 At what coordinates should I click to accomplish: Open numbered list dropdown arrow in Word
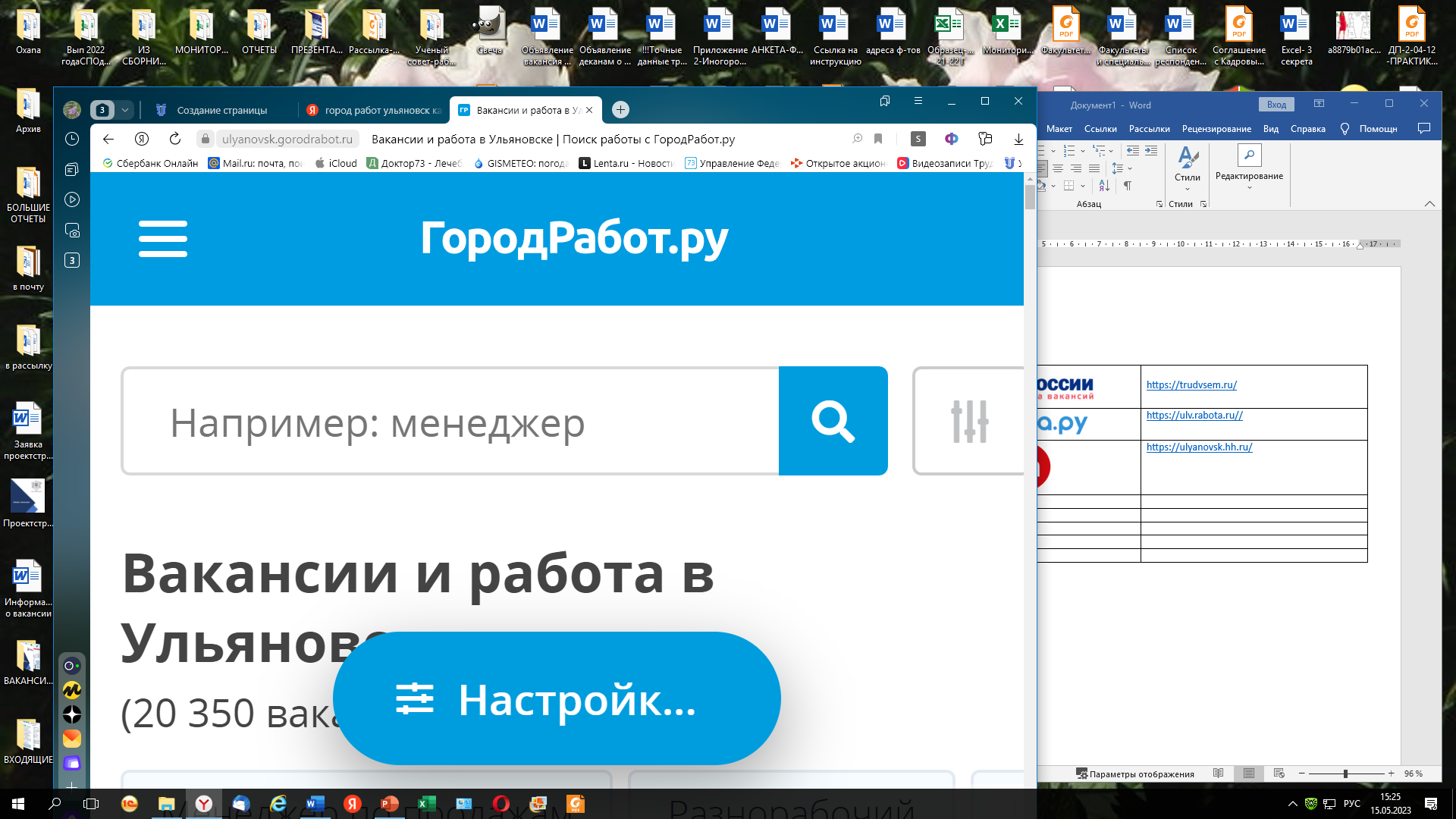(1083, 151)
